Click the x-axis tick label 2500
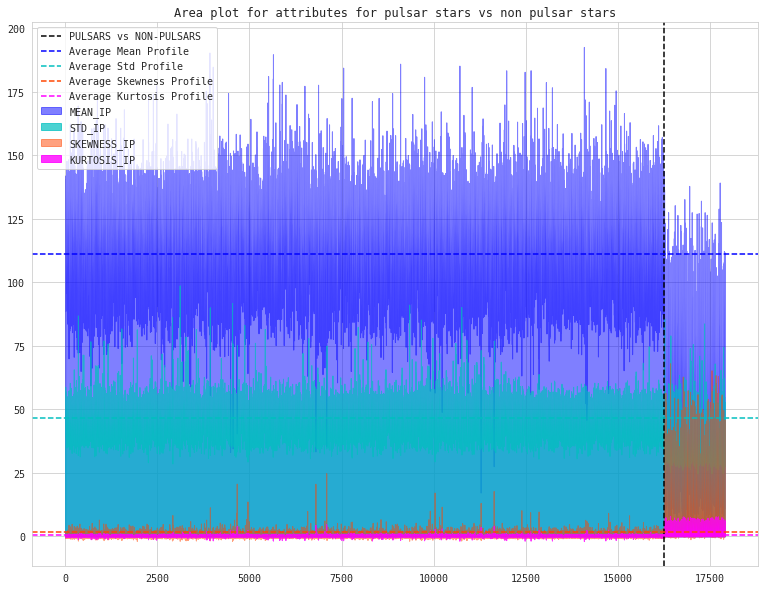764x590 pixels. click(x=157, y=579)
